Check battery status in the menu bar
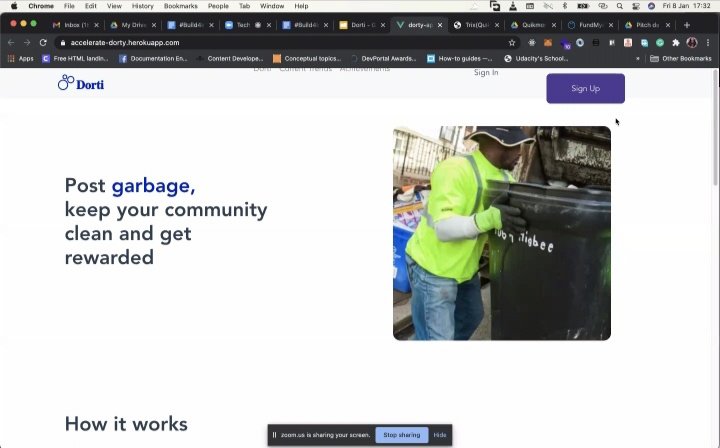This screenshot has width=720, height=448. click(583, 6)
